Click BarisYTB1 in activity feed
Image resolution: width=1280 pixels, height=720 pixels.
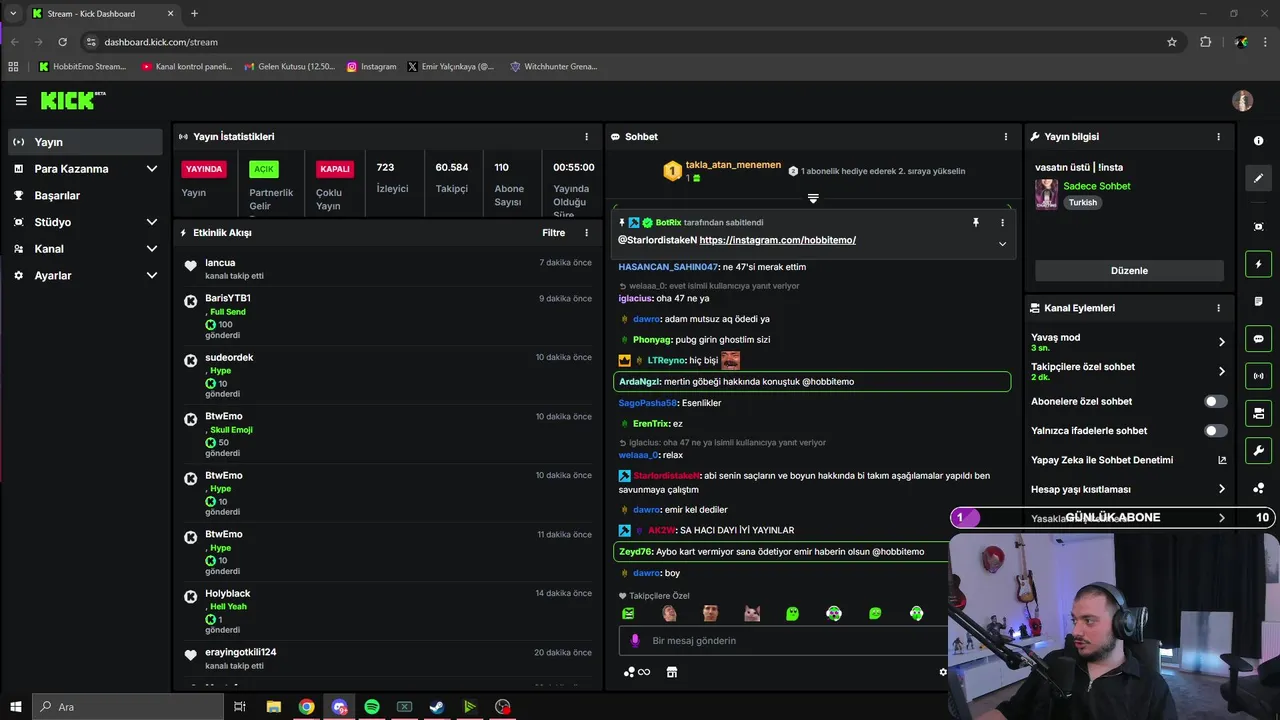[228, 298]
